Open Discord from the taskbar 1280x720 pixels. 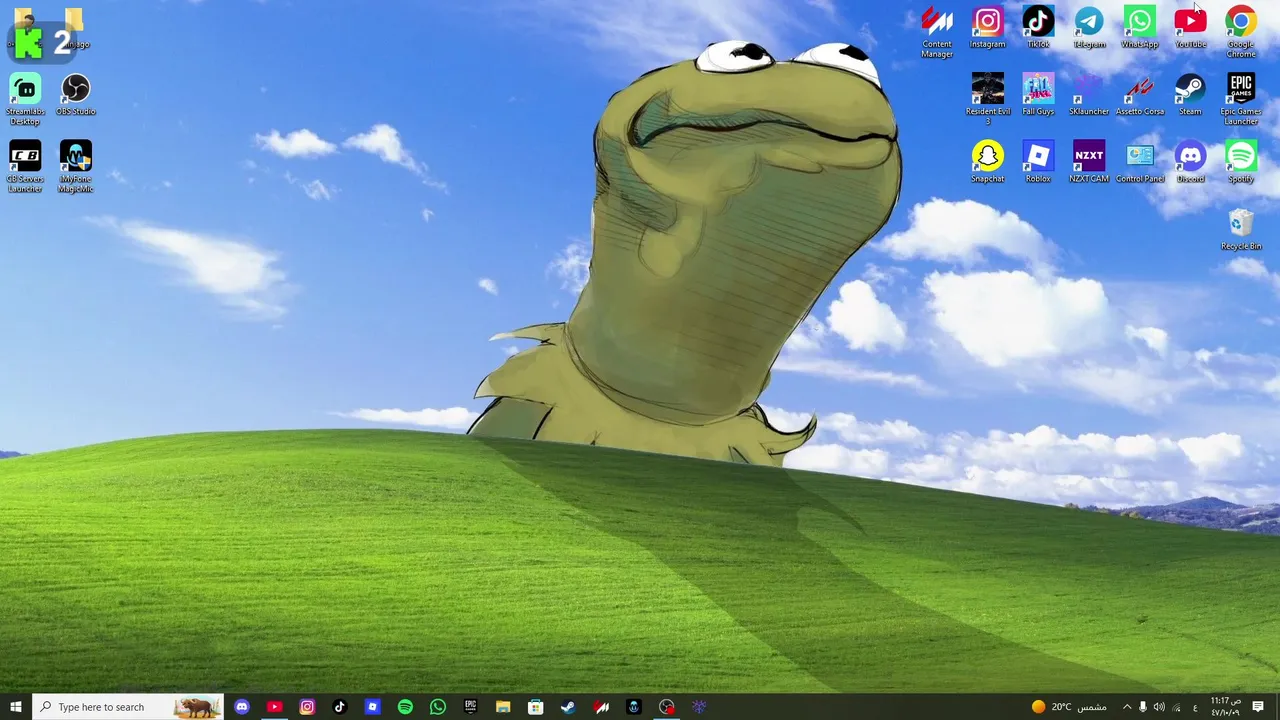click(241, 707)
